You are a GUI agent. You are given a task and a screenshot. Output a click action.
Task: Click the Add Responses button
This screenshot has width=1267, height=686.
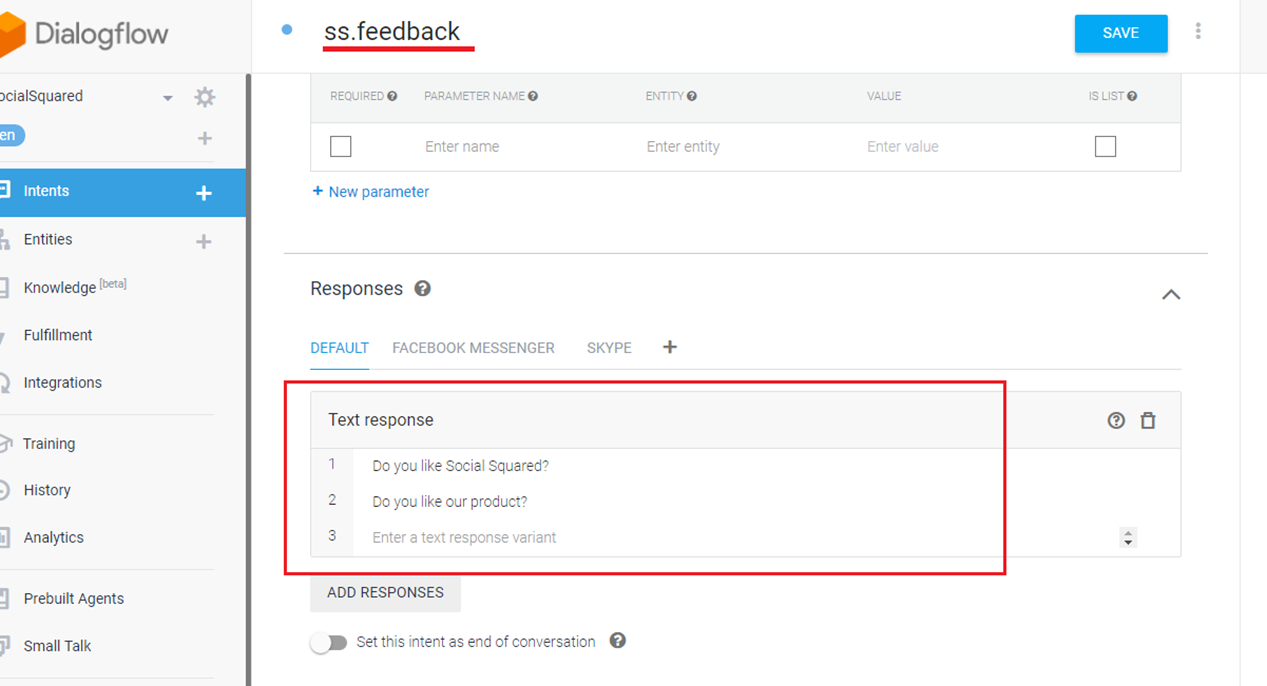(385, 593)
